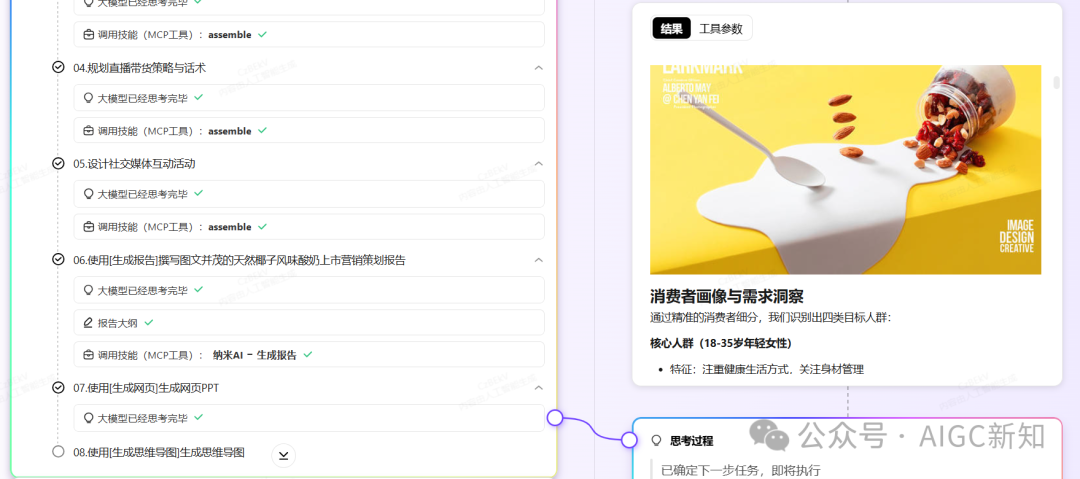Image resolution: width=1080 pixels, height=479 pixels.
Task: Click the 消费者画像与需求洞察 heading
Action: tap(727, 296)
